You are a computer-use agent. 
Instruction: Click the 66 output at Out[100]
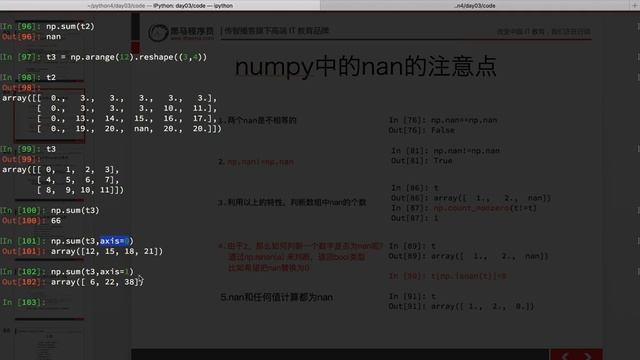click(x=56, y=220)
